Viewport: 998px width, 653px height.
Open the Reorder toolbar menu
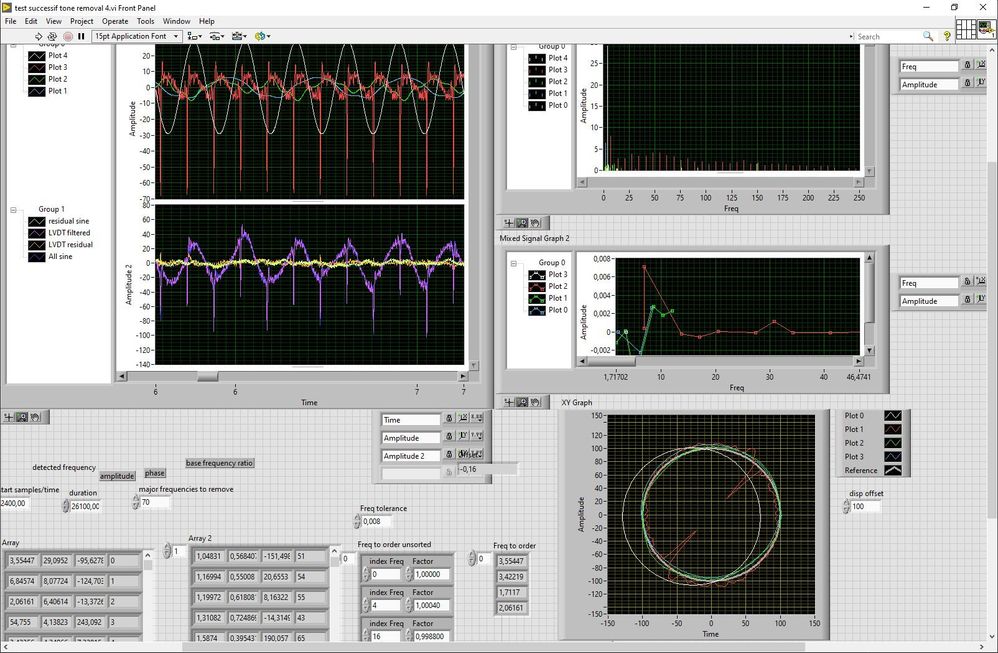pyautogui.click(x=262, y=36)
